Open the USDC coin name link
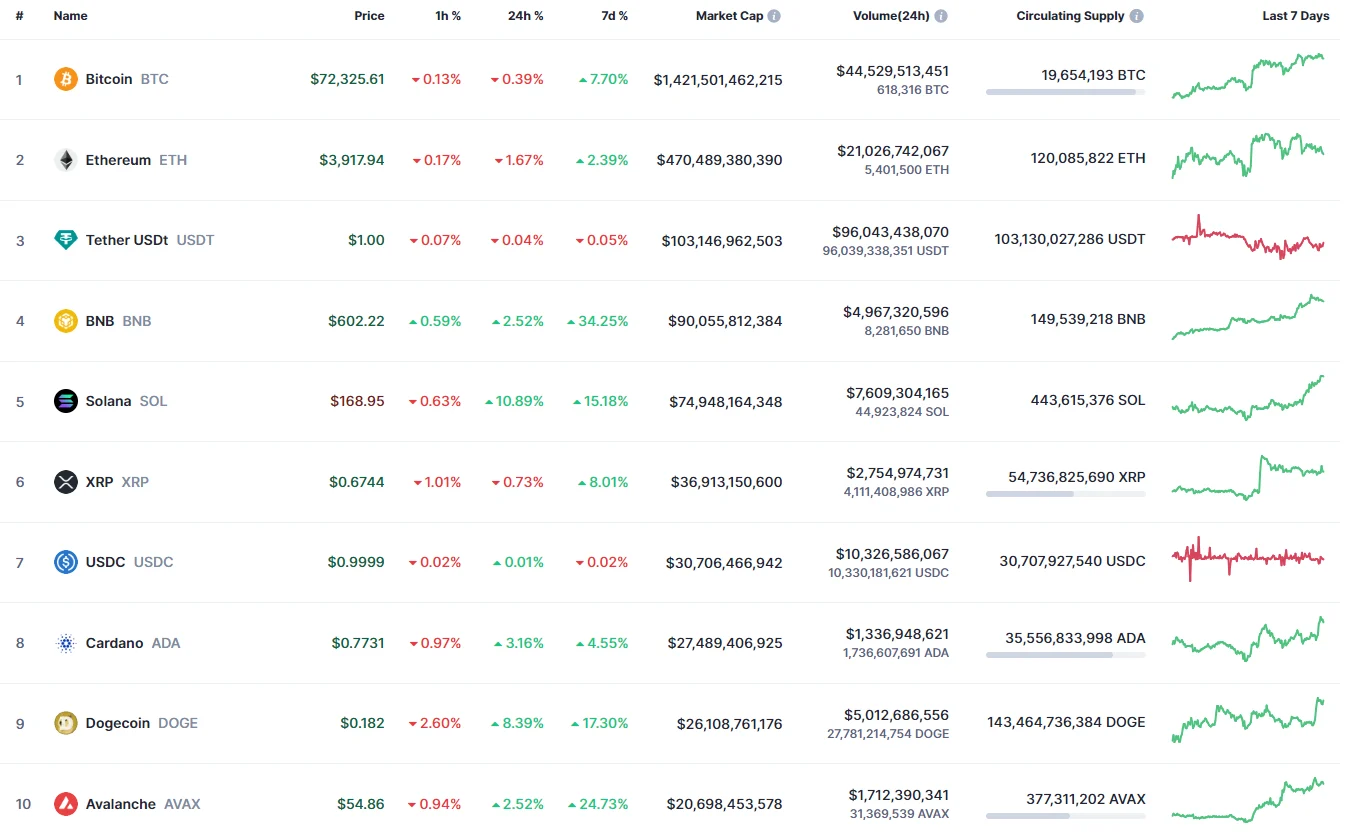The height and width of the screenshot is (839, 1362). click(106, 562)
